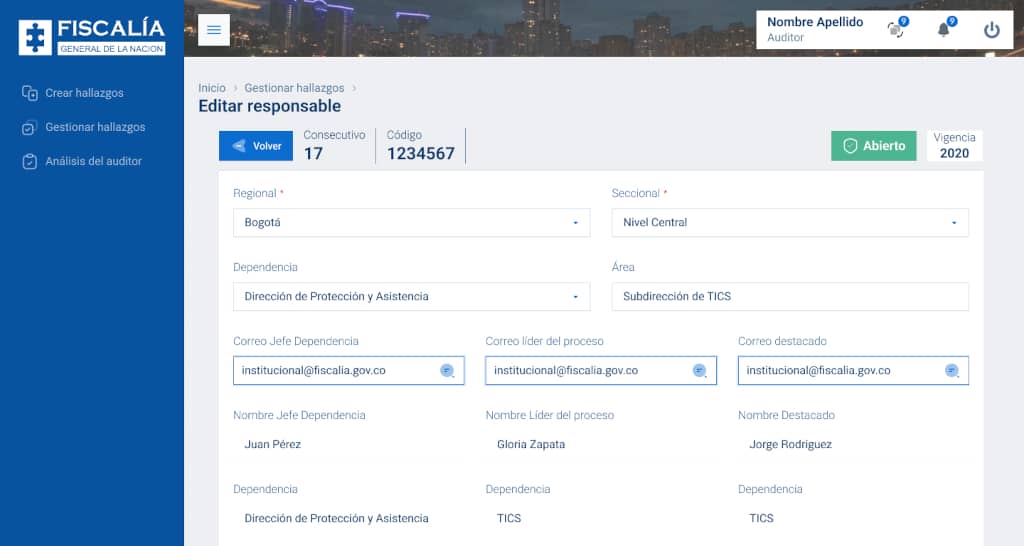This screenshot has height=546, width=1024.
Task: Expand Dependencia dropdown Dirección de Protección
Action: click(411, 297)
